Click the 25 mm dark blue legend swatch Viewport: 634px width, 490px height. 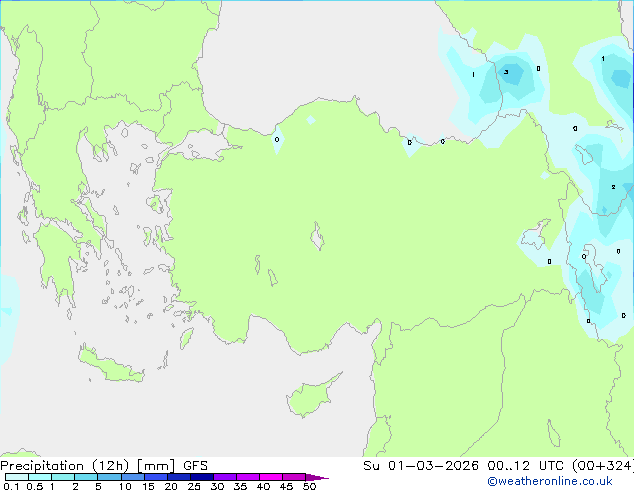coord(202,477)
